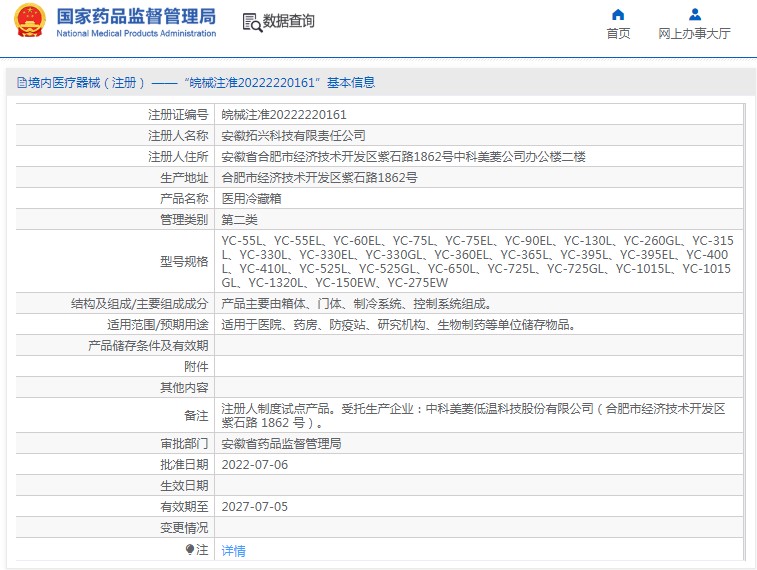Viewport: 757px width, 570px height.
Task: Click the structure text 产品主要由箱体
Action: click(x=356, y=304)
